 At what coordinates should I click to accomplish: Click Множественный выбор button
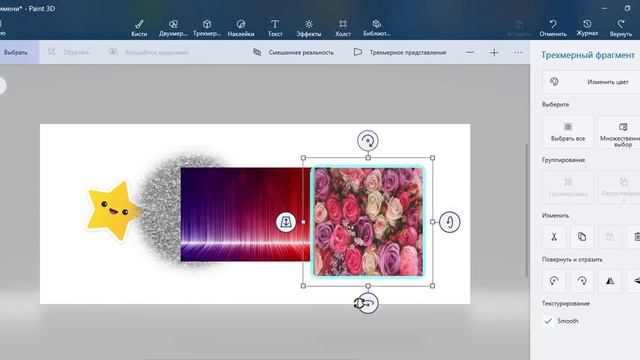pos(619,132)
